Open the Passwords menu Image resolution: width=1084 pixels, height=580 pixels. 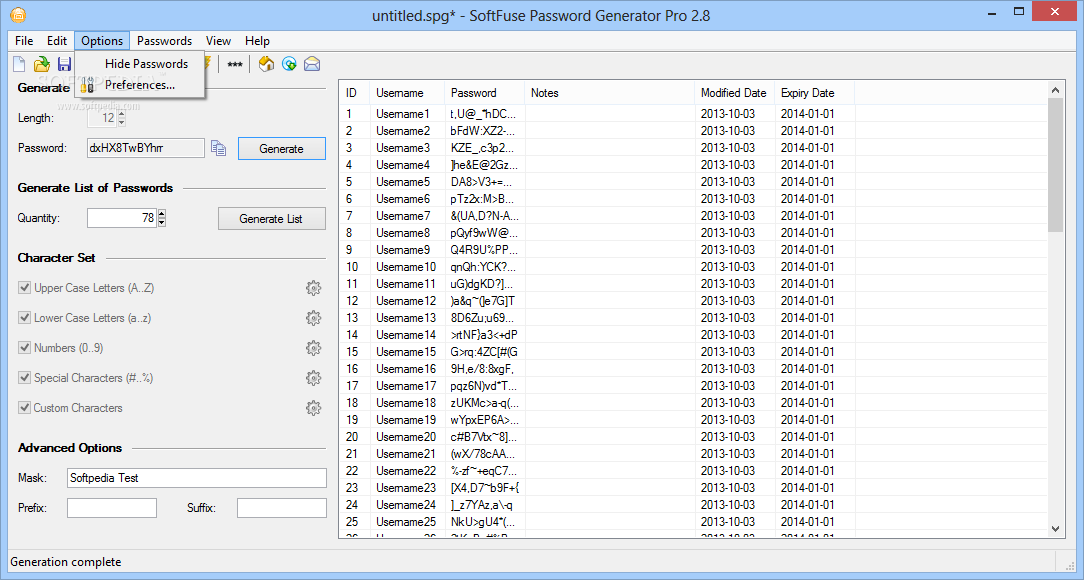click(x=164, y=41)
